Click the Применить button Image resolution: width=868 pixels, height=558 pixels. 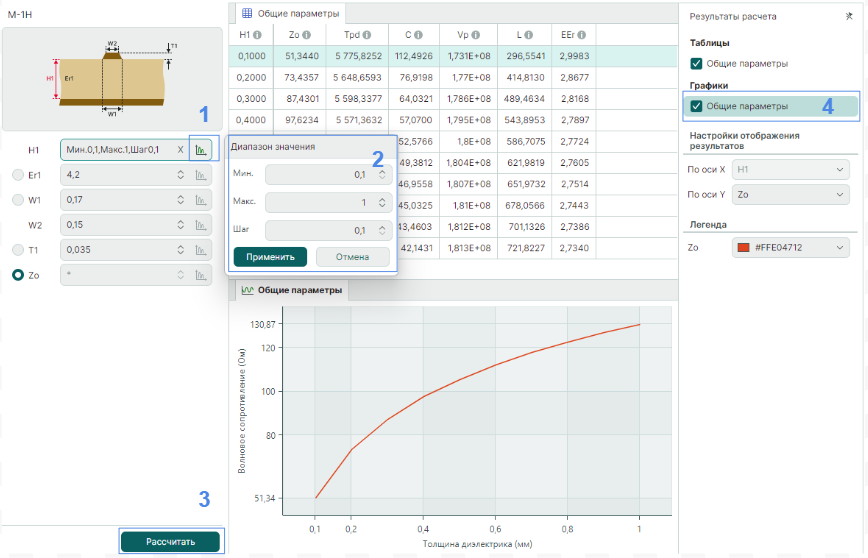coord(270,257)
